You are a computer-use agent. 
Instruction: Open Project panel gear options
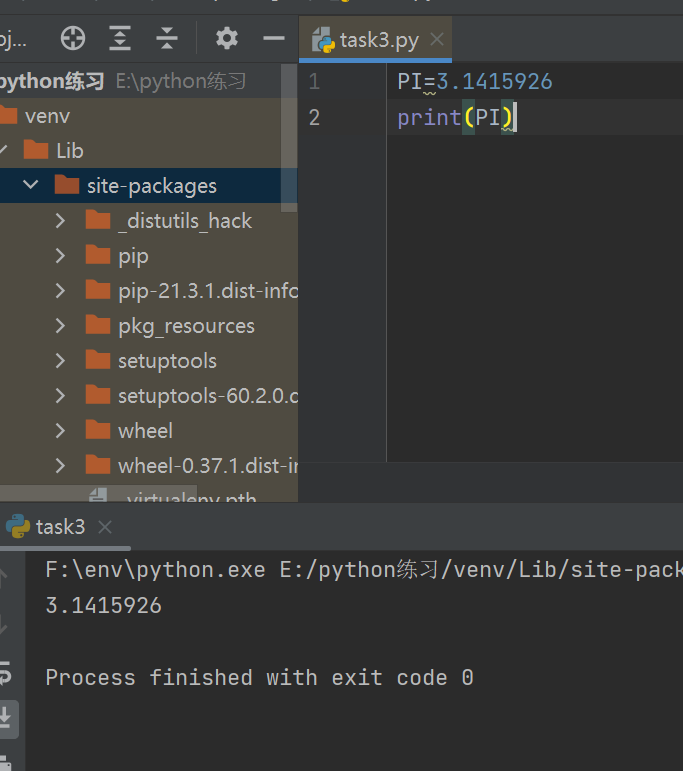click(x=227, y=38)
